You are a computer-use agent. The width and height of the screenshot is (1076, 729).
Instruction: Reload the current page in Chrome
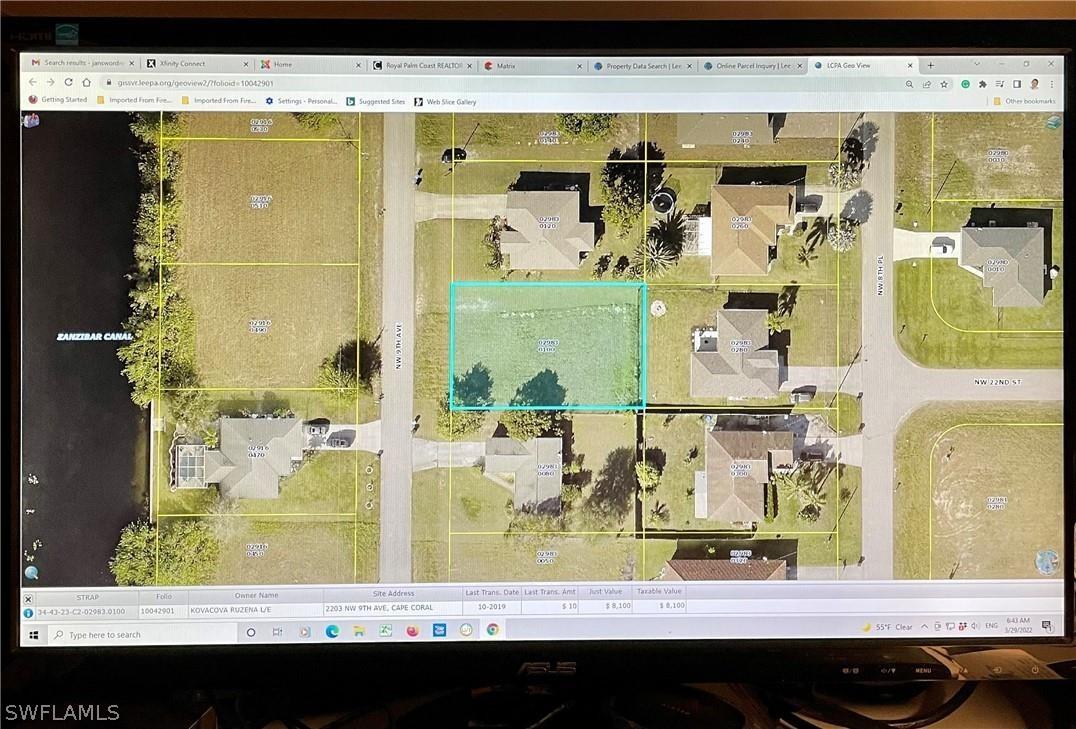pyautogui.click(x=66, y=84)
